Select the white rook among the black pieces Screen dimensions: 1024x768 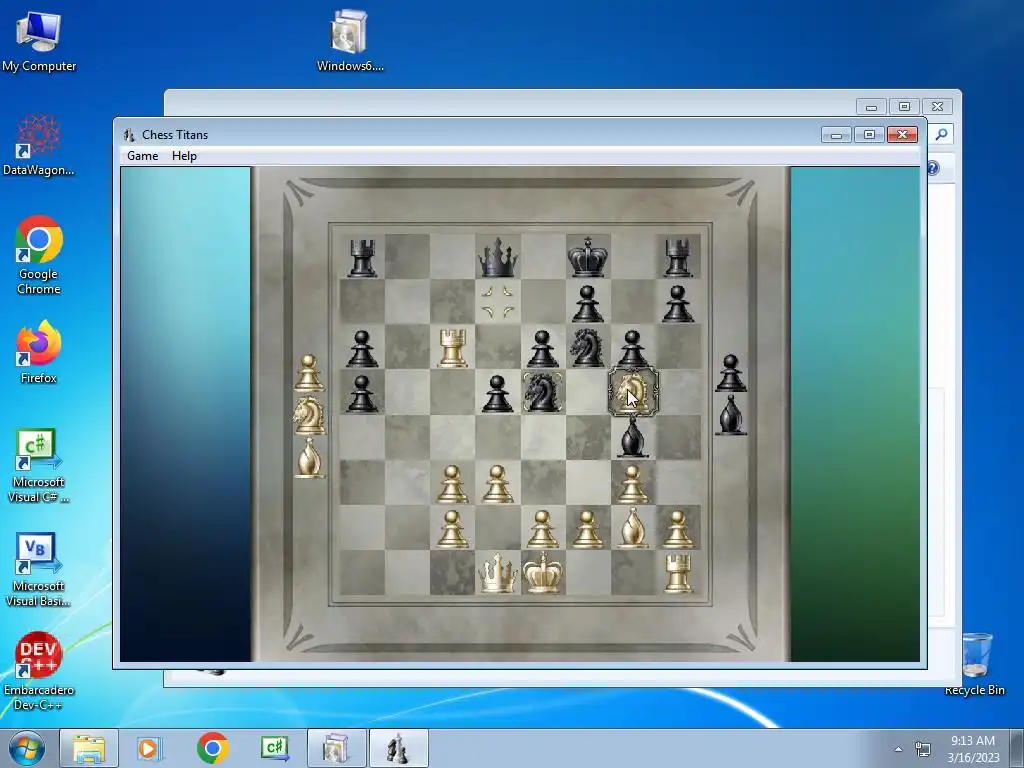[x=453, y=347]
